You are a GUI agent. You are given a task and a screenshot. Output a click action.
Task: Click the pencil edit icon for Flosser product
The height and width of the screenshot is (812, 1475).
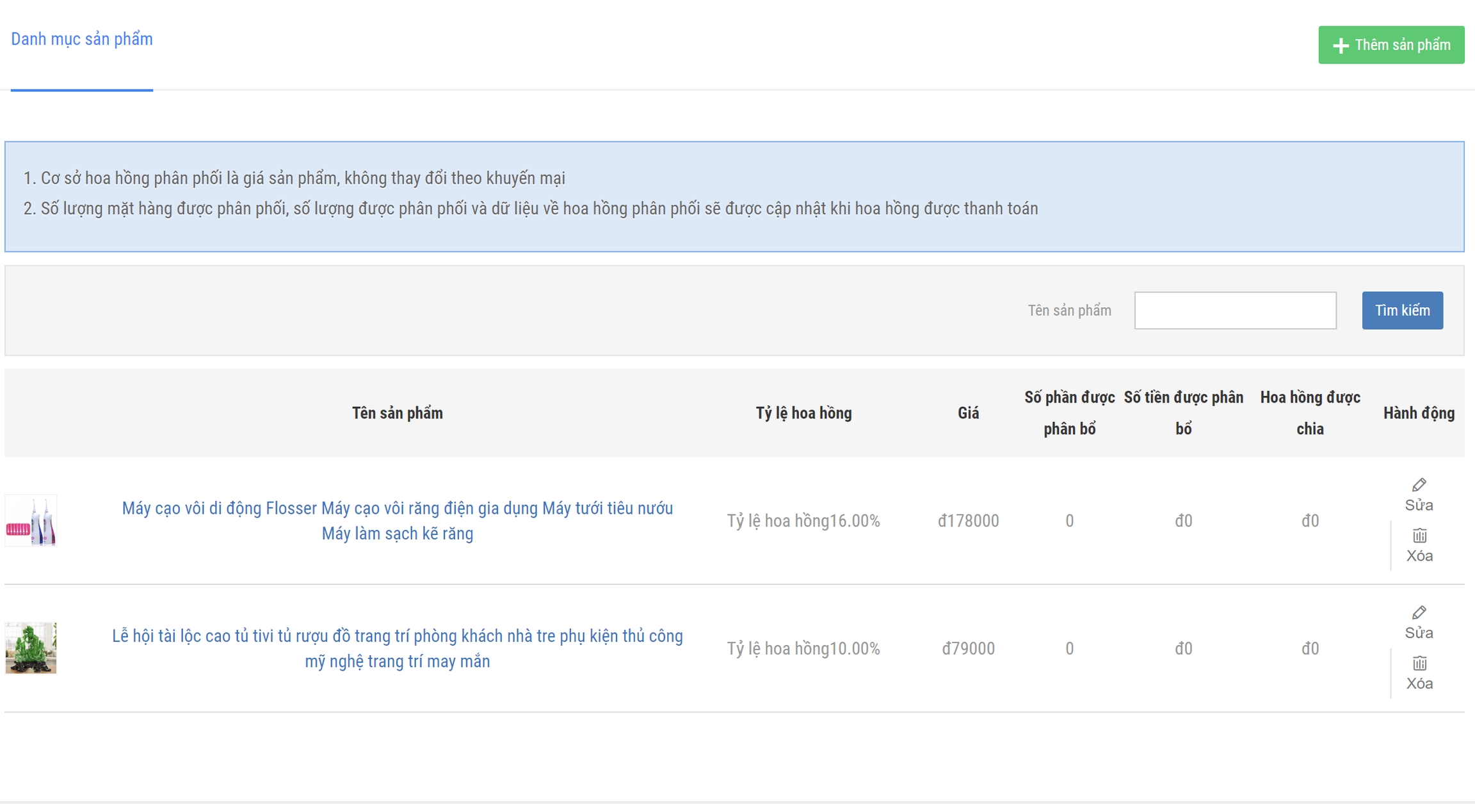click(x=1419, y=484)
